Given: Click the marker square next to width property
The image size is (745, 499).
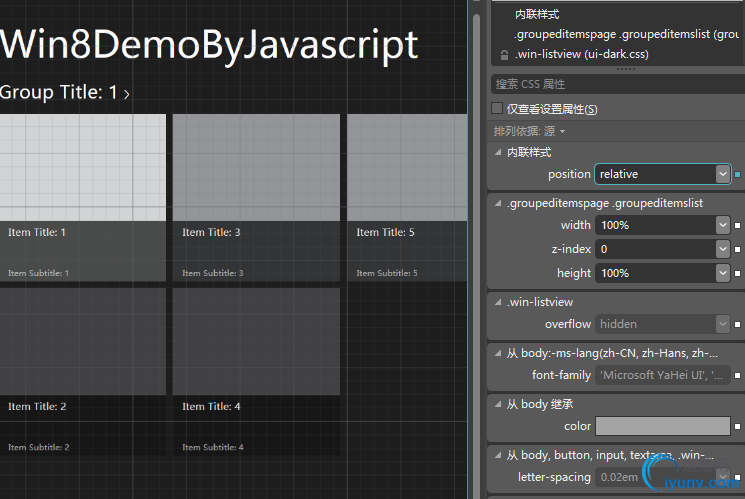Looking at the screenshot, I should (x=738, y=225).
